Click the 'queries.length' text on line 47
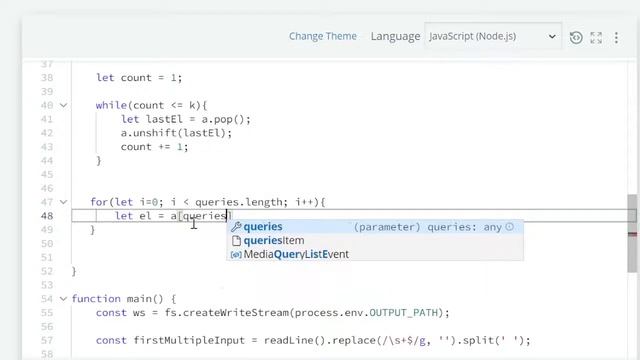The width and height of the screenshot is (640, 360). click(238, 202)
